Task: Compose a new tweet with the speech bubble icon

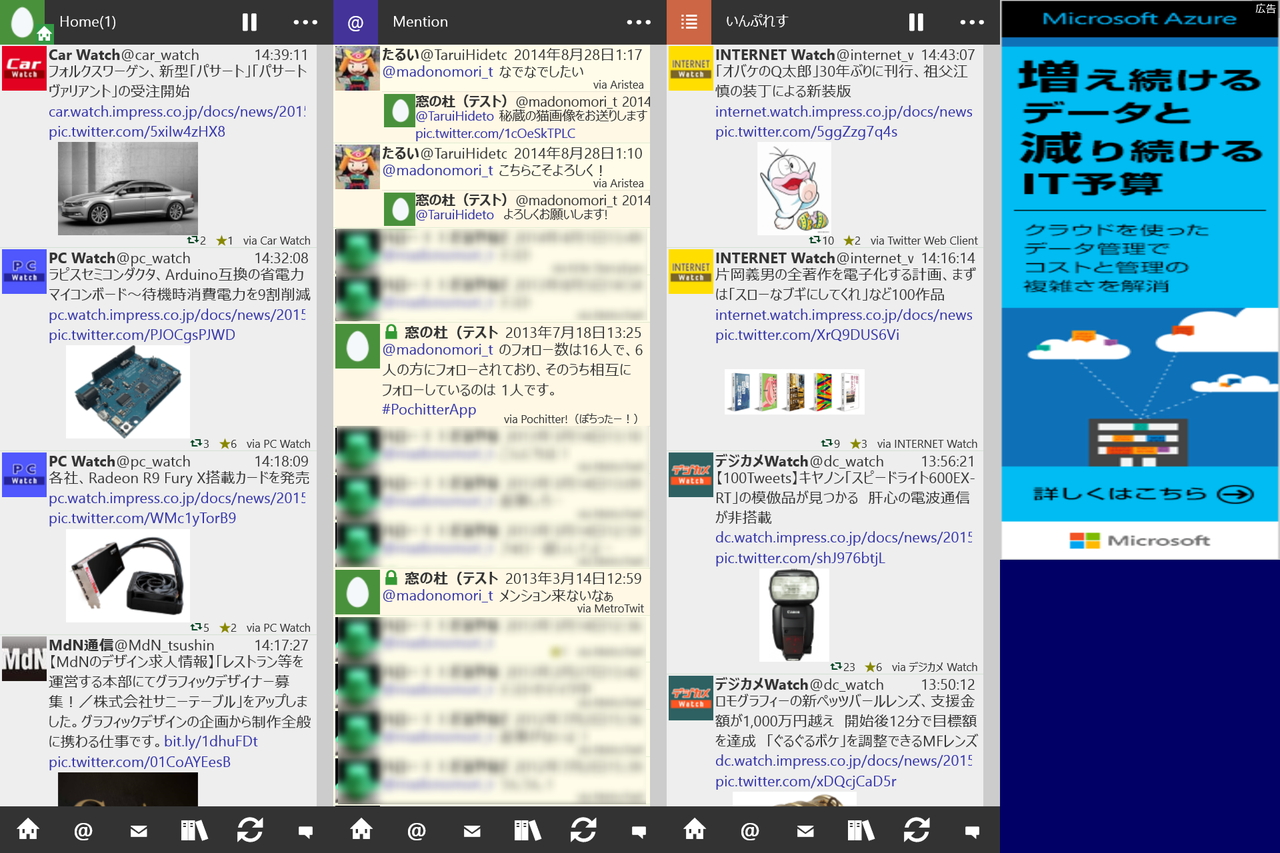Action: coord(305,830)
